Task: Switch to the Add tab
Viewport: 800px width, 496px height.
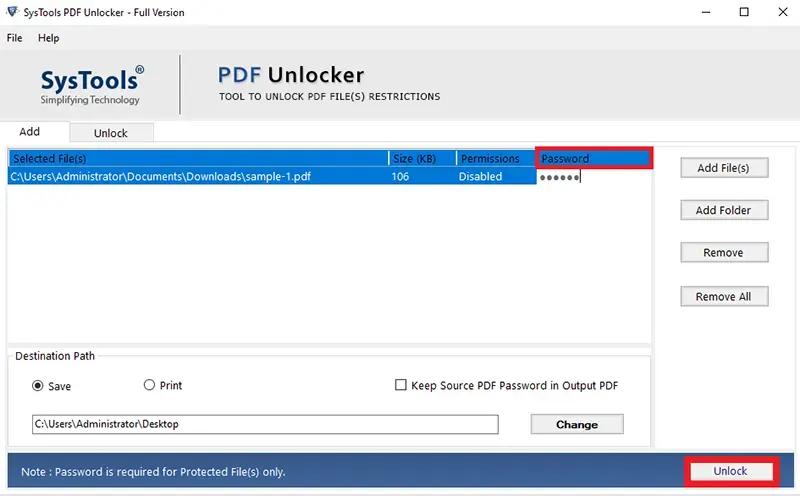Action: (x=30, y=132)
